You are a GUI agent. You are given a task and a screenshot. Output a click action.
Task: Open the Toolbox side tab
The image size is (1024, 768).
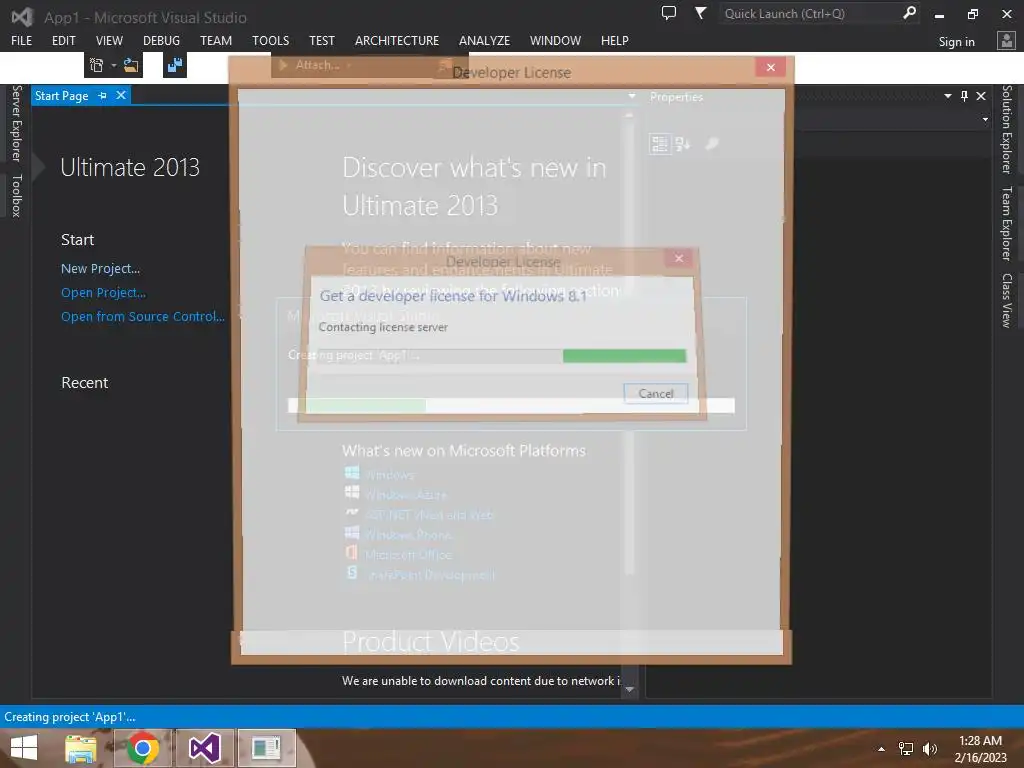pyautogui.click(x=17, y=195)
